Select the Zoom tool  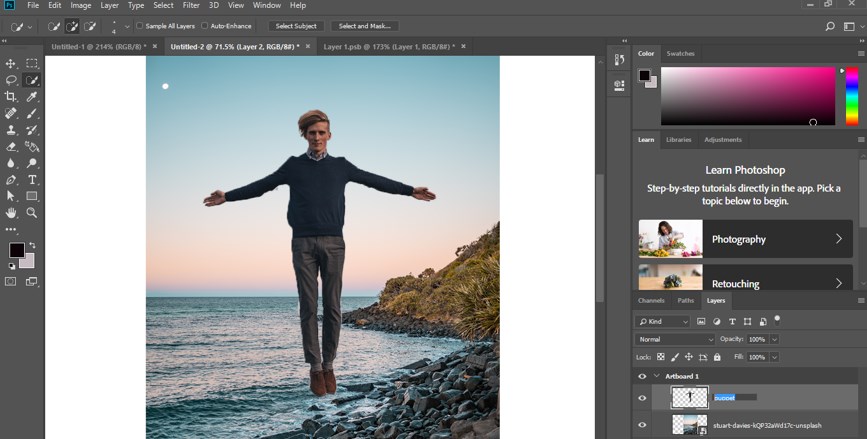32,213
